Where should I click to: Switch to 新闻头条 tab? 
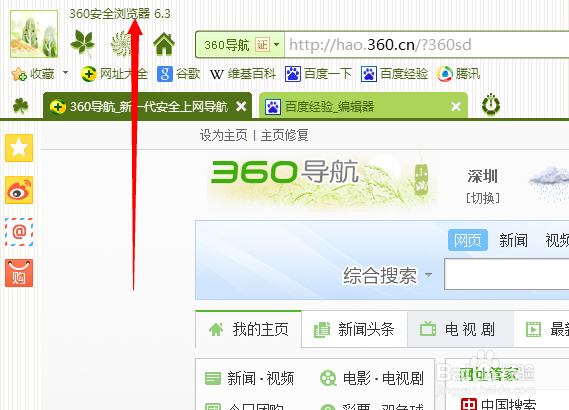click(355, 329)
